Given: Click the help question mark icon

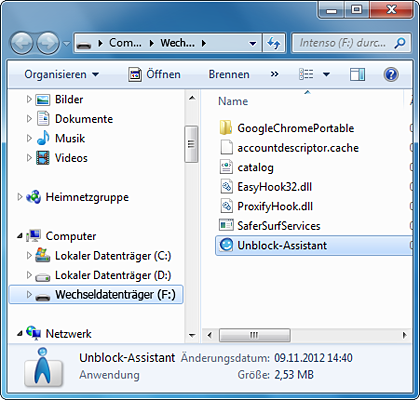Looking at the screenshot, I should click(391, 74).
